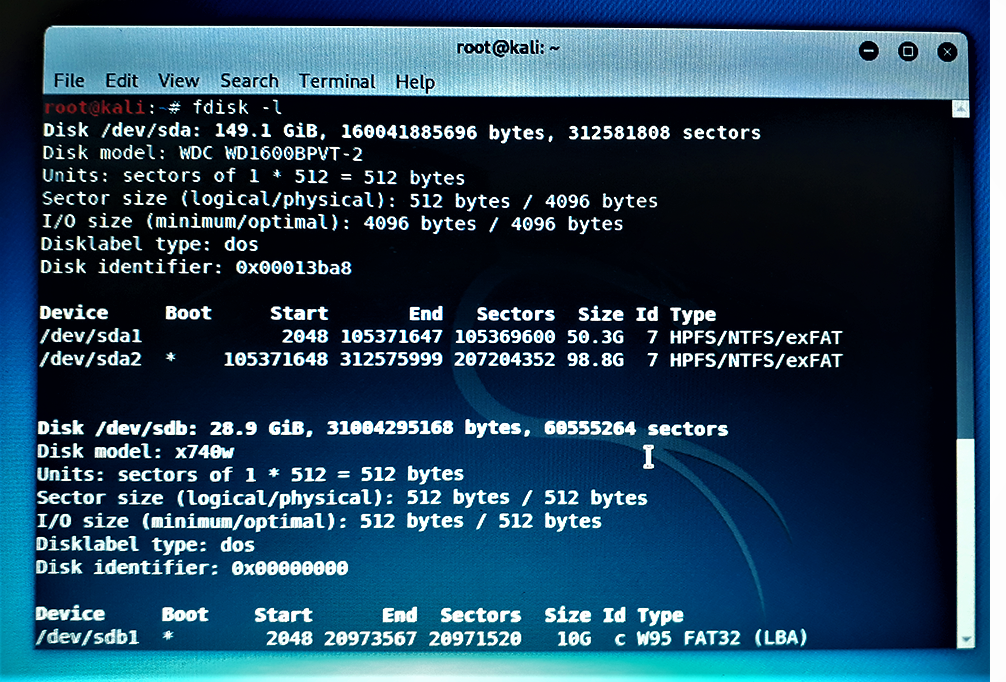Open the View menu

pyautogui.click(x=178, y=81)
